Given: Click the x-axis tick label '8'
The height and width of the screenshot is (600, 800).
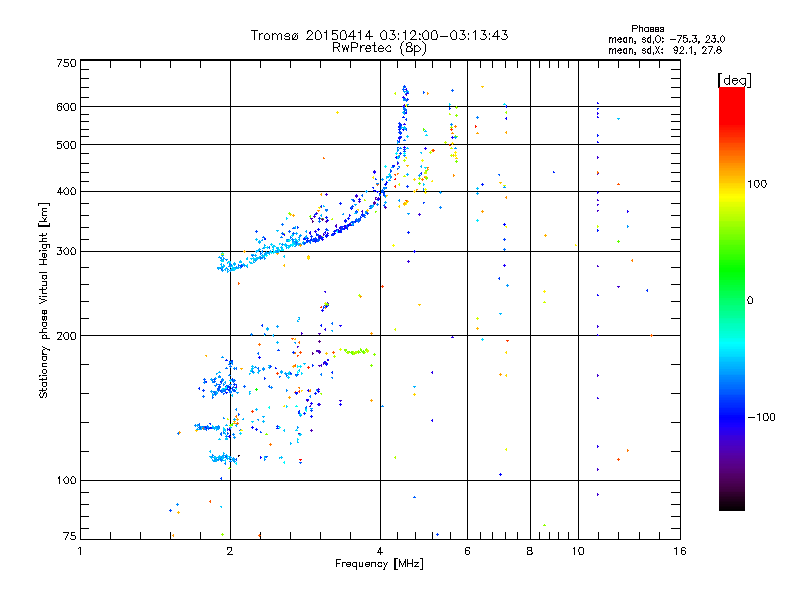Looking at the screenshot, I should pos(530,551).
